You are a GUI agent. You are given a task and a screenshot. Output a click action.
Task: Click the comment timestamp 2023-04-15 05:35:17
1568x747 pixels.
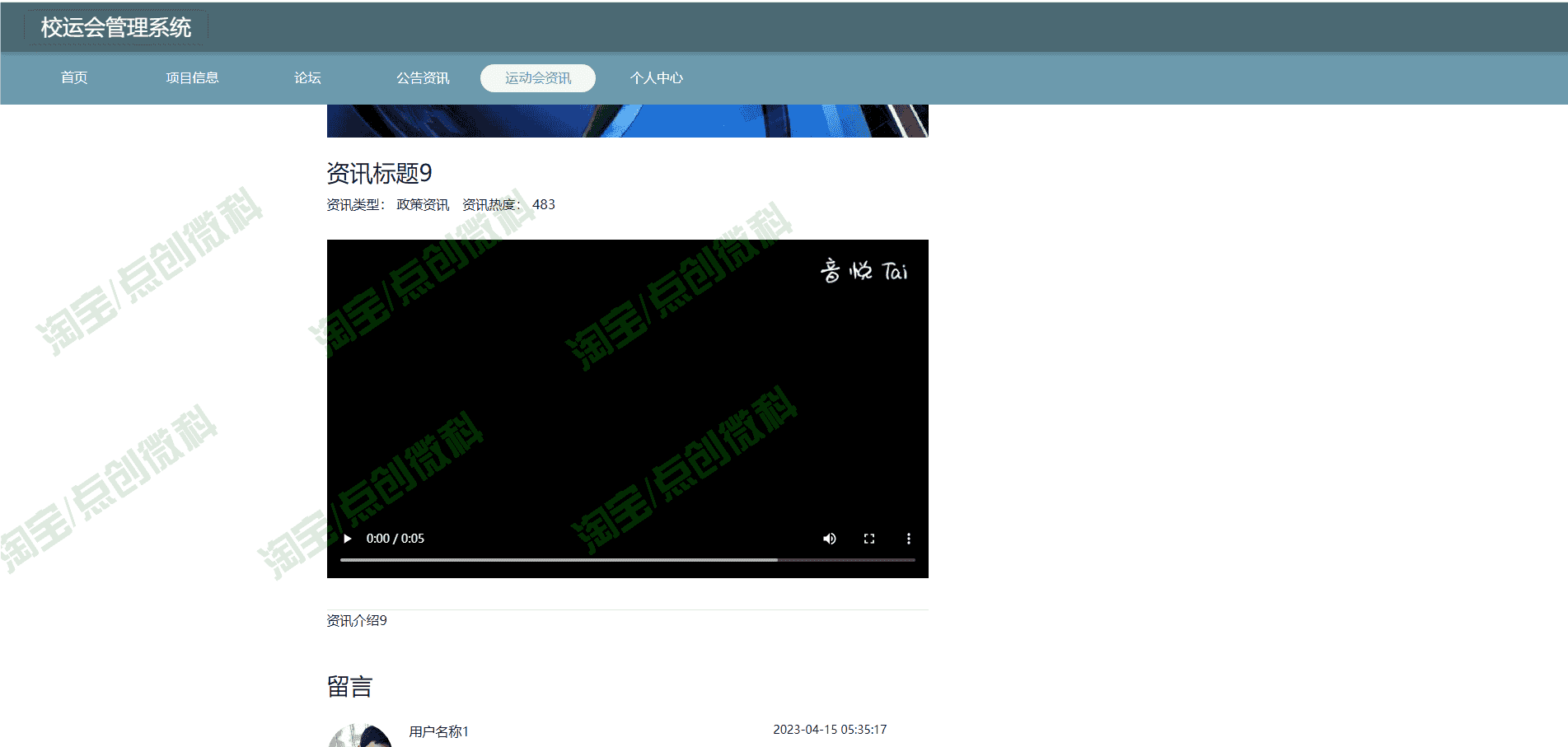pyautogui.click(x=830, y=730)
